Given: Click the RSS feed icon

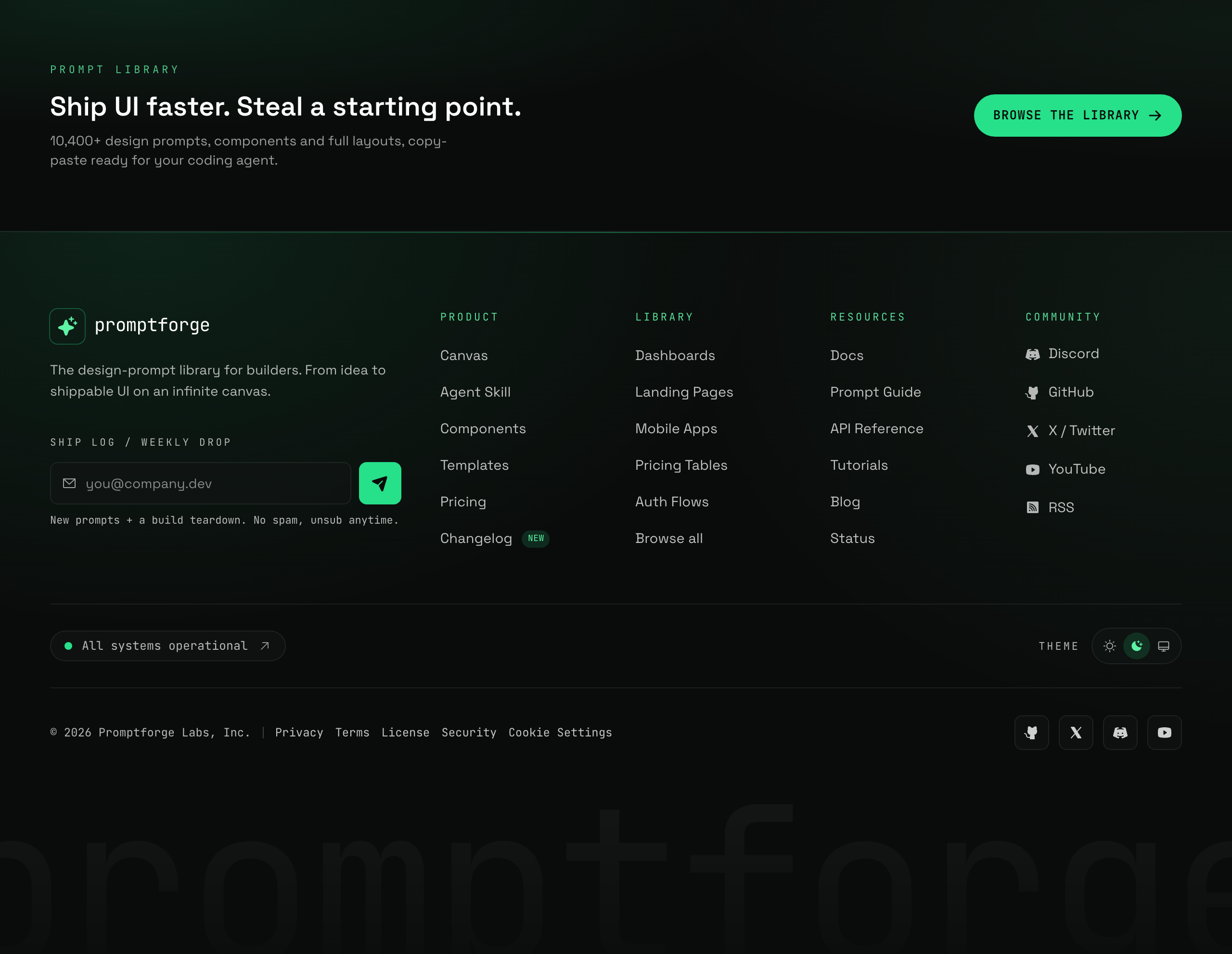Looking at the screenshot, I should coord(1032,508).
